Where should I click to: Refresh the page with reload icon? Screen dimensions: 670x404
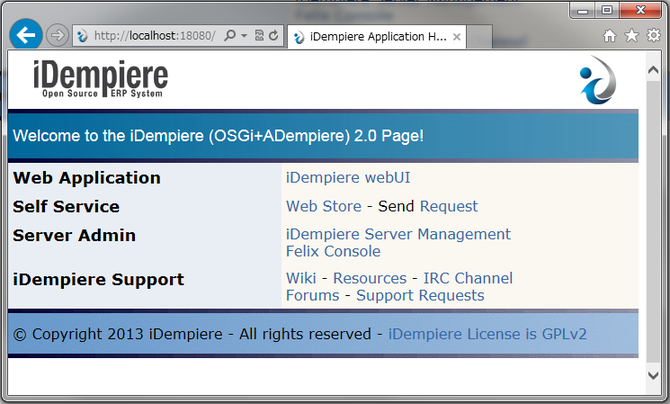coord(273,35)
